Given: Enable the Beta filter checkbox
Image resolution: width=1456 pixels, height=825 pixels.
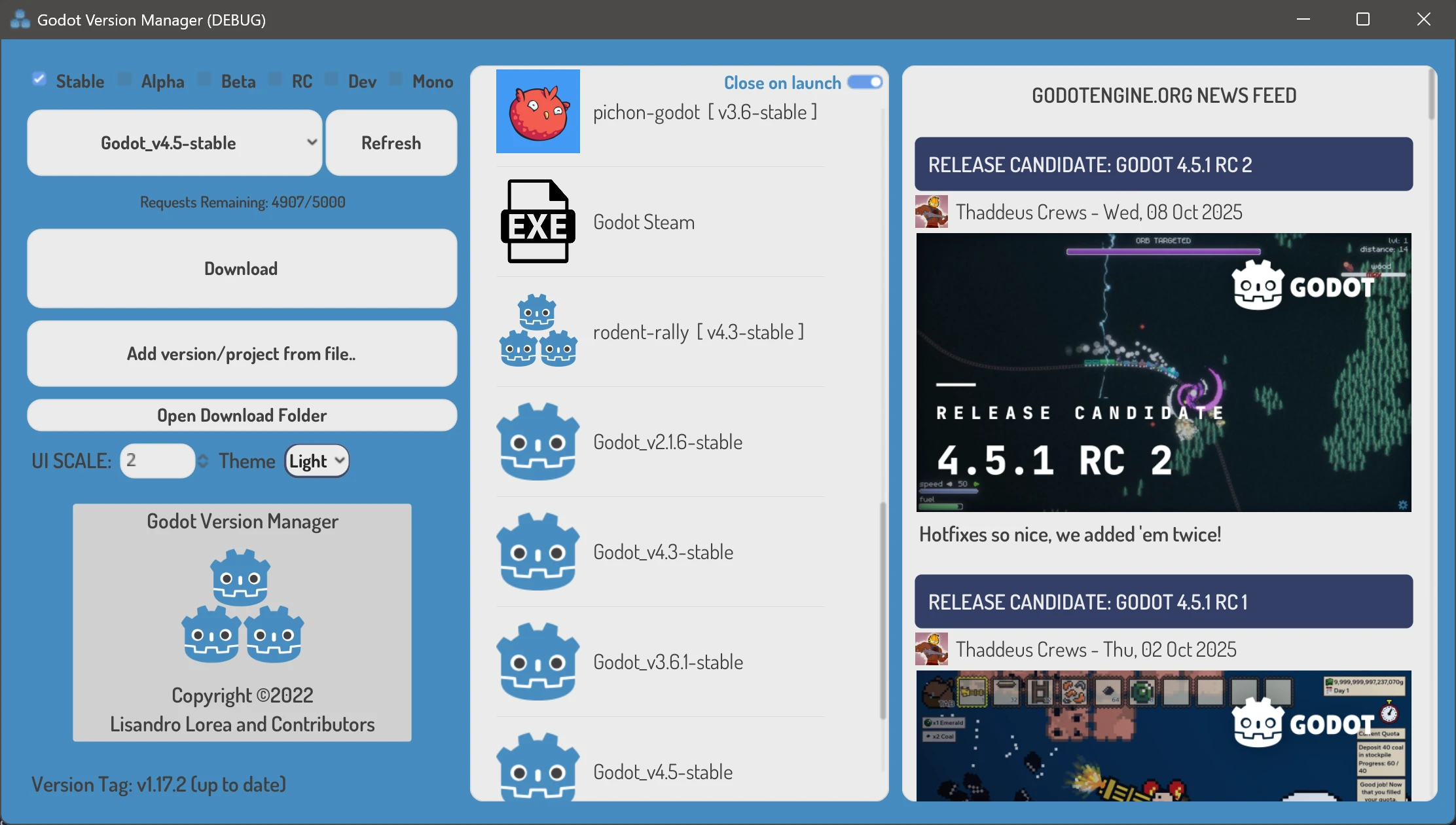Looking at the screenshot, I should (204, 79).
